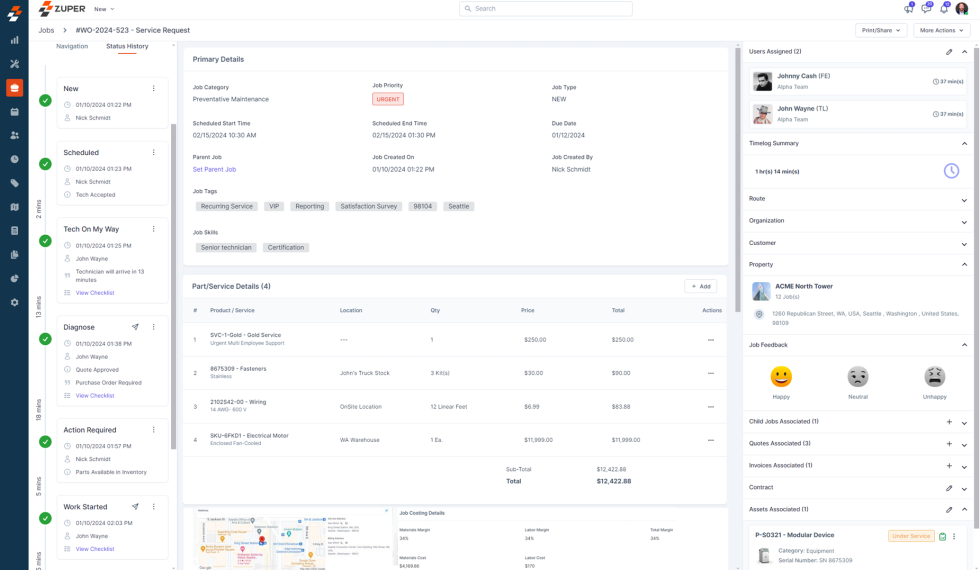Viewport: 980px width, 570px height.
Task: Select the Status History tab
Action: coord(127,46)
